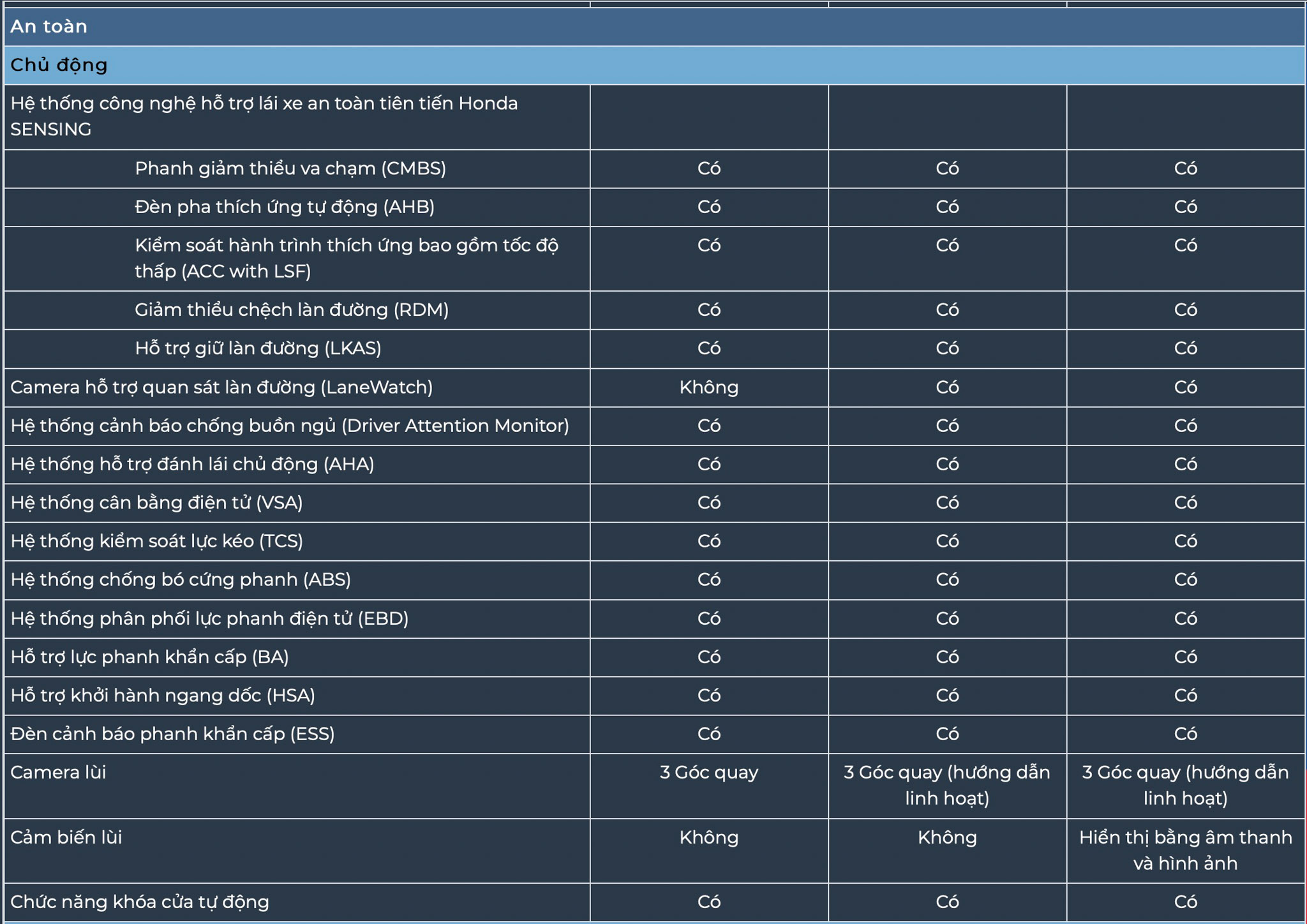
Task: Click 'Phanh giảm thiểu va chạm (CMBS)' label
Action: pos(290,168)
